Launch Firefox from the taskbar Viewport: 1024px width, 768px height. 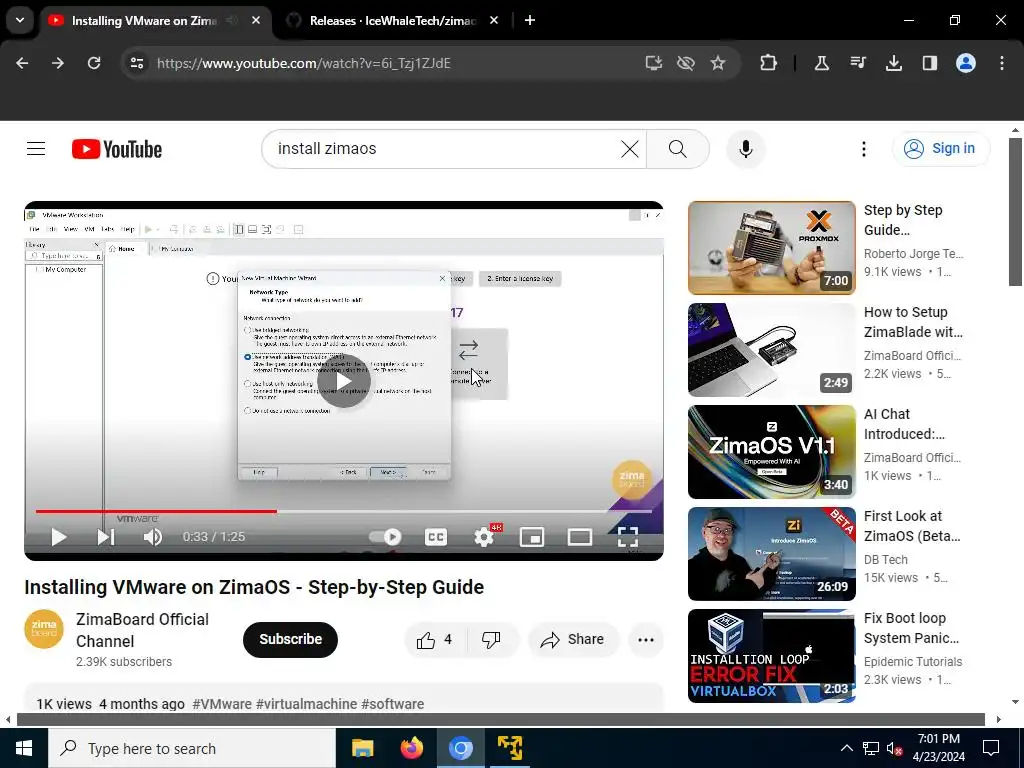click(411, 748)
